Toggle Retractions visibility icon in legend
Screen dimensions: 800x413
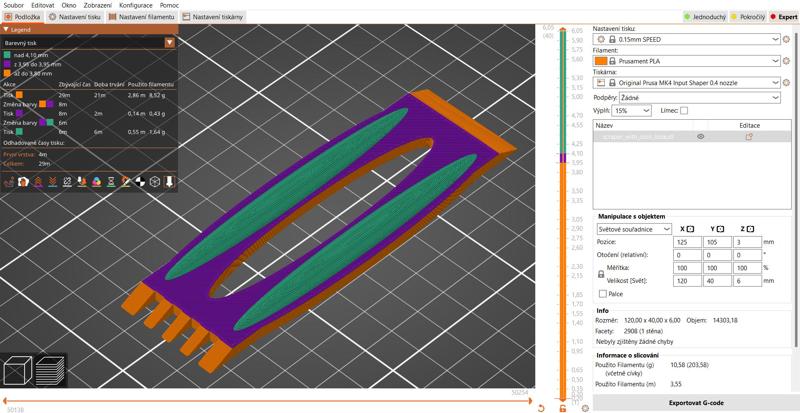pos(38,182)
